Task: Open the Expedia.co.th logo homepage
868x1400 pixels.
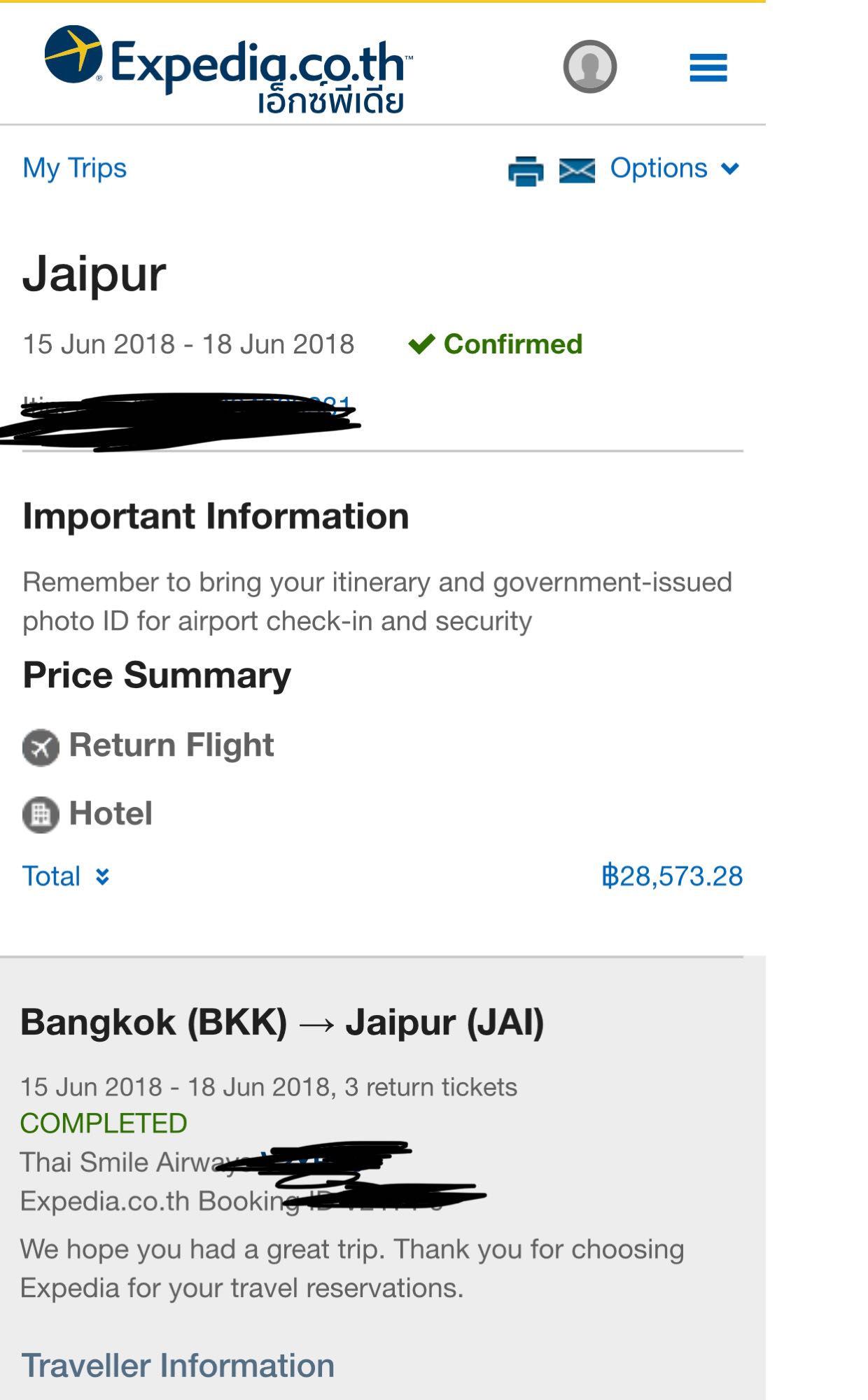Action: click(x=228, y=69)
